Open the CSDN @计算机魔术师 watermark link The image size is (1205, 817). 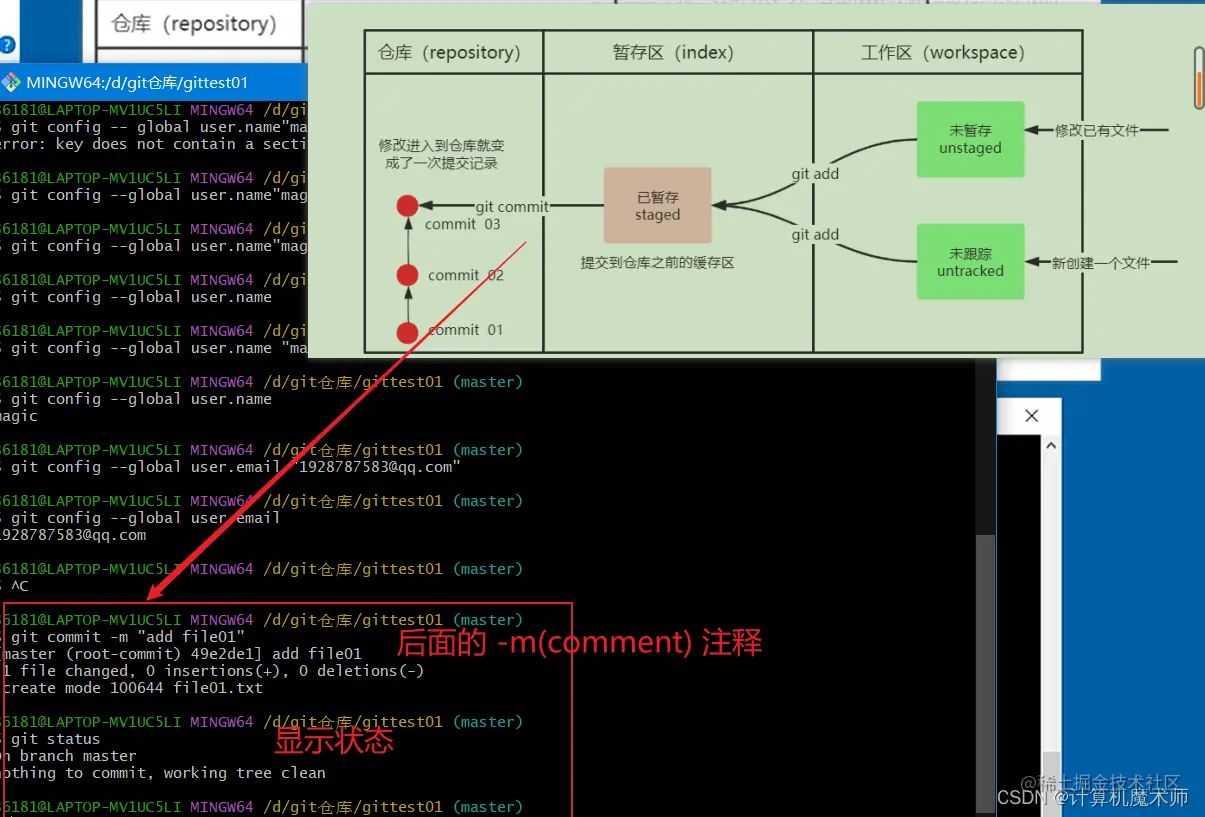click(1092, 796)
